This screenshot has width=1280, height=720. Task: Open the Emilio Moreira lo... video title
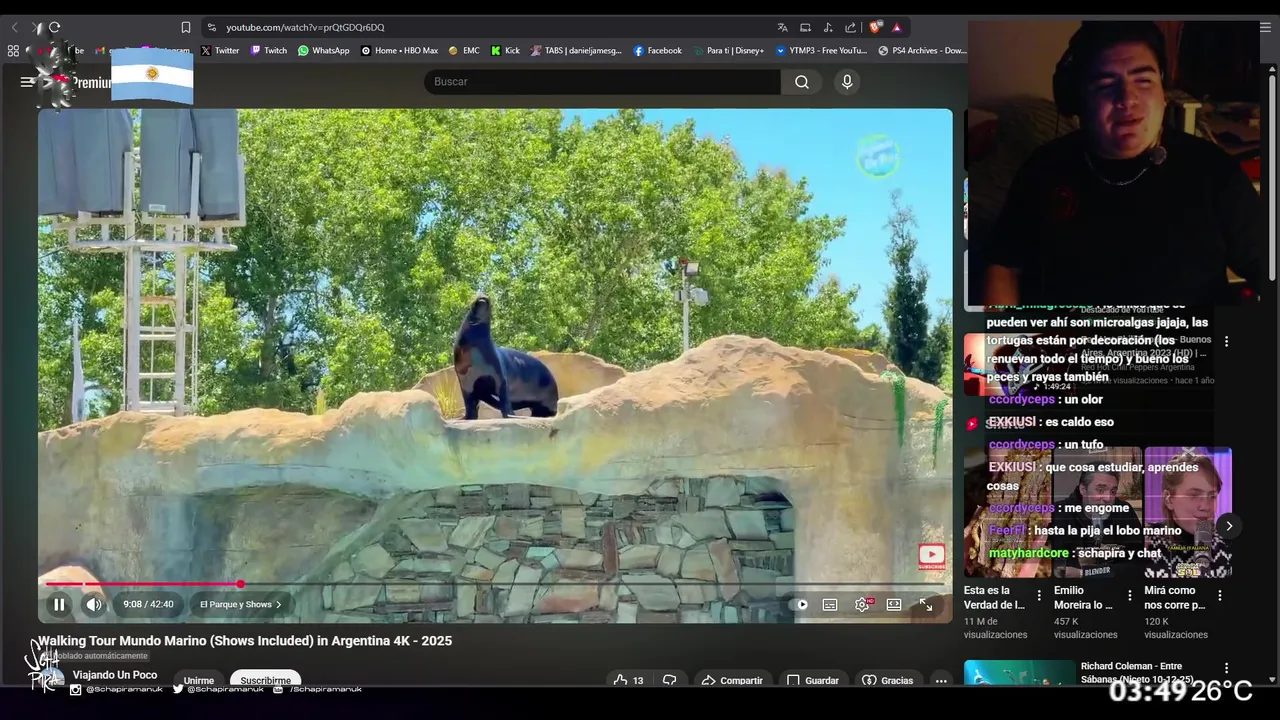[x=1083, y=598]
